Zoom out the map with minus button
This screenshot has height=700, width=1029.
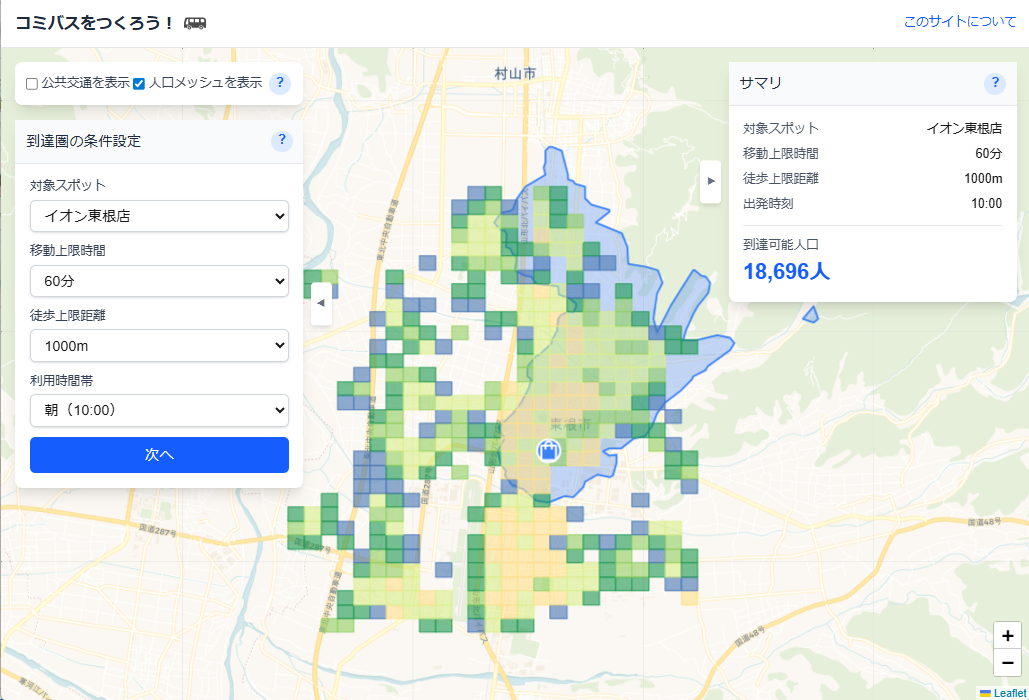[x=1007, y=662]
